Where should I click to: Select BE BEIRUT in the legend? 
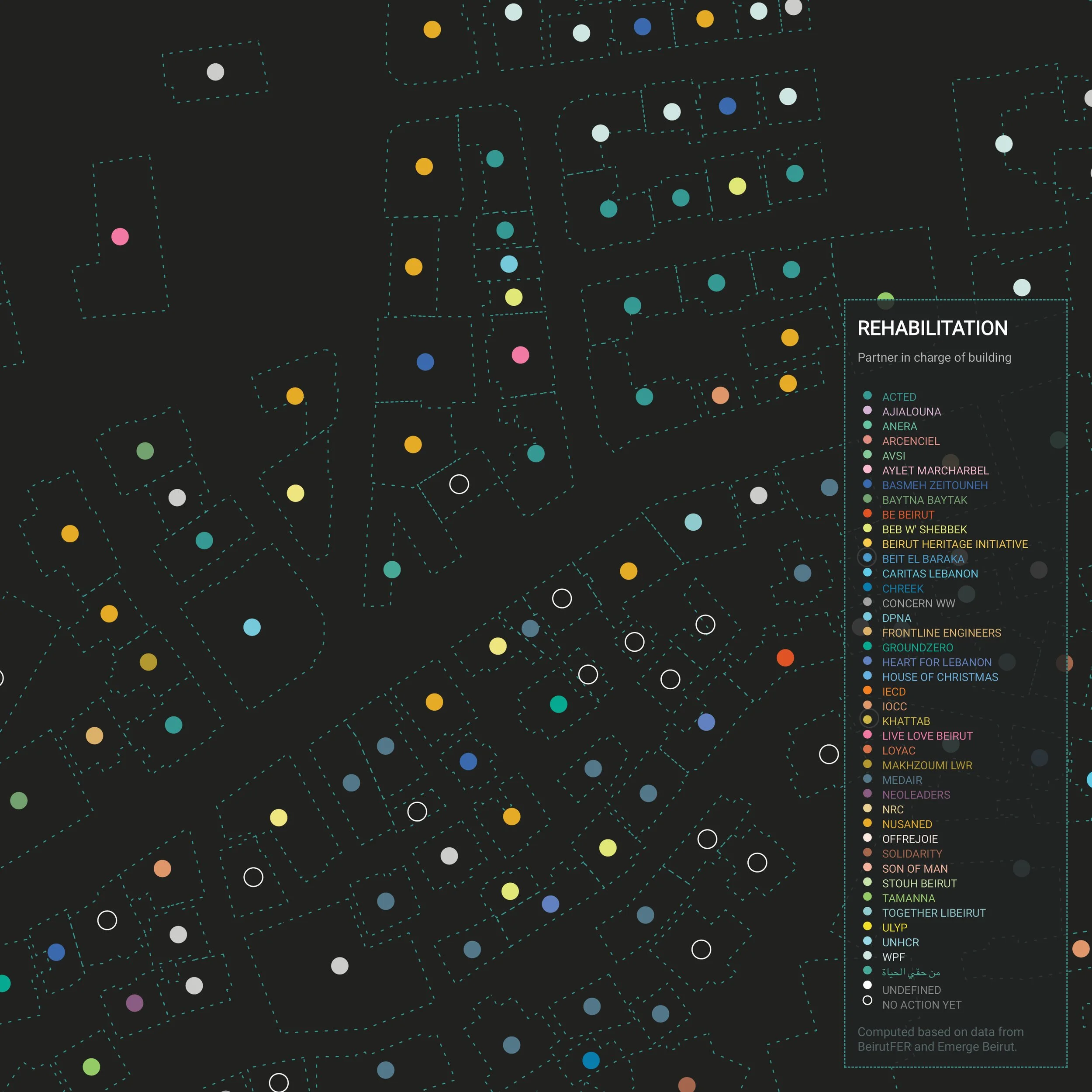pyautogui.click(x=908, y=515)
